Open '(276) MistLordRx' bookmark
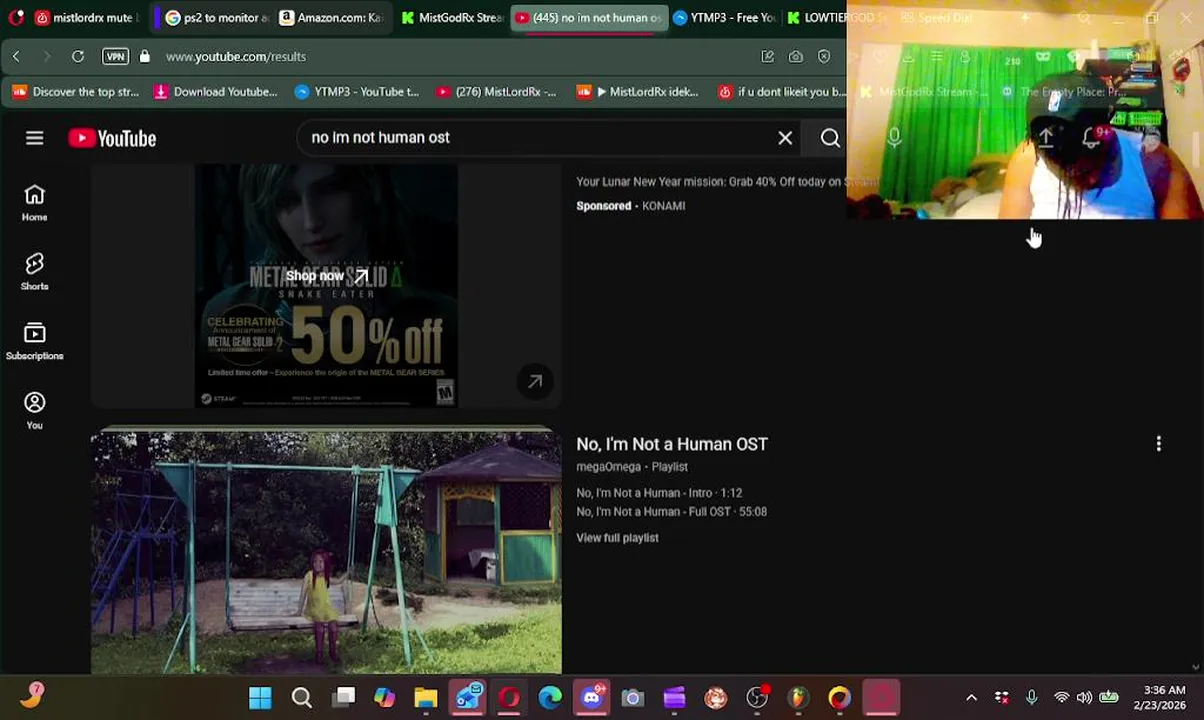 click(496, 92)
